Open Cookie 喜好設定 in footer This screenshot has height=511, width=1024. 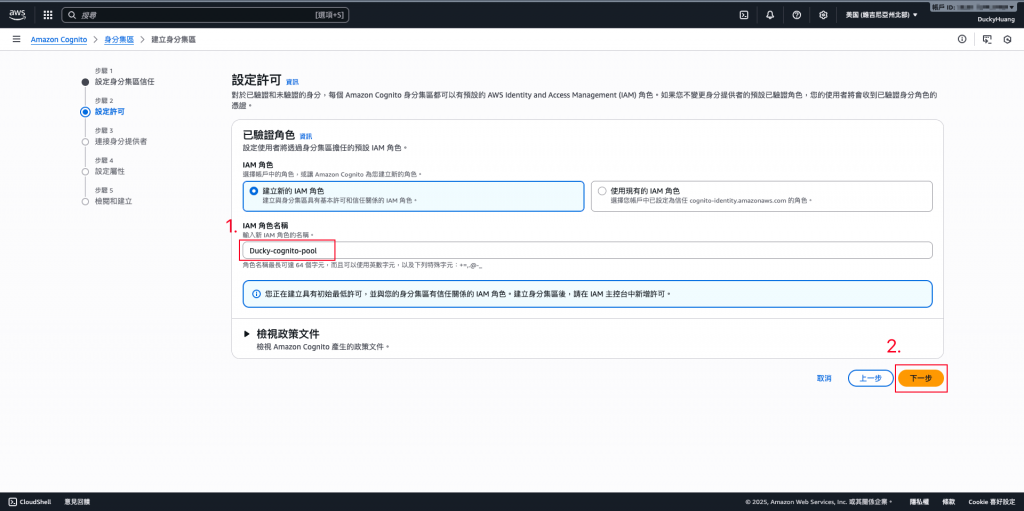991,502
